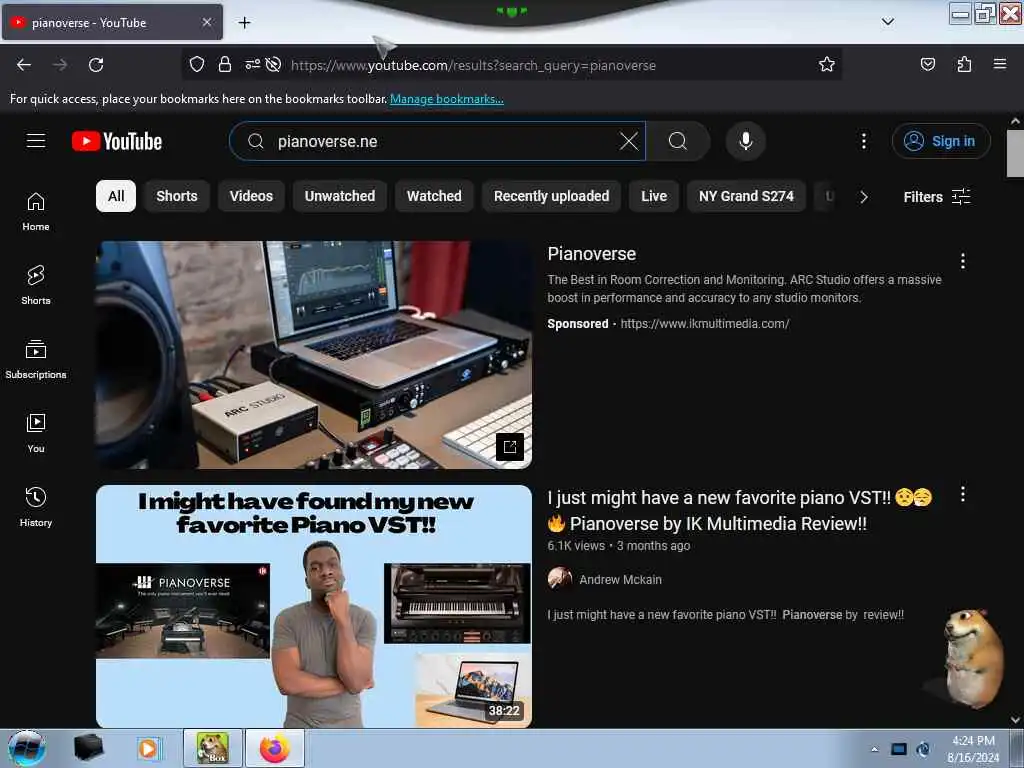
Task: Open the Firefox extensions puzzle icon
Action: [x=964, y=64]
